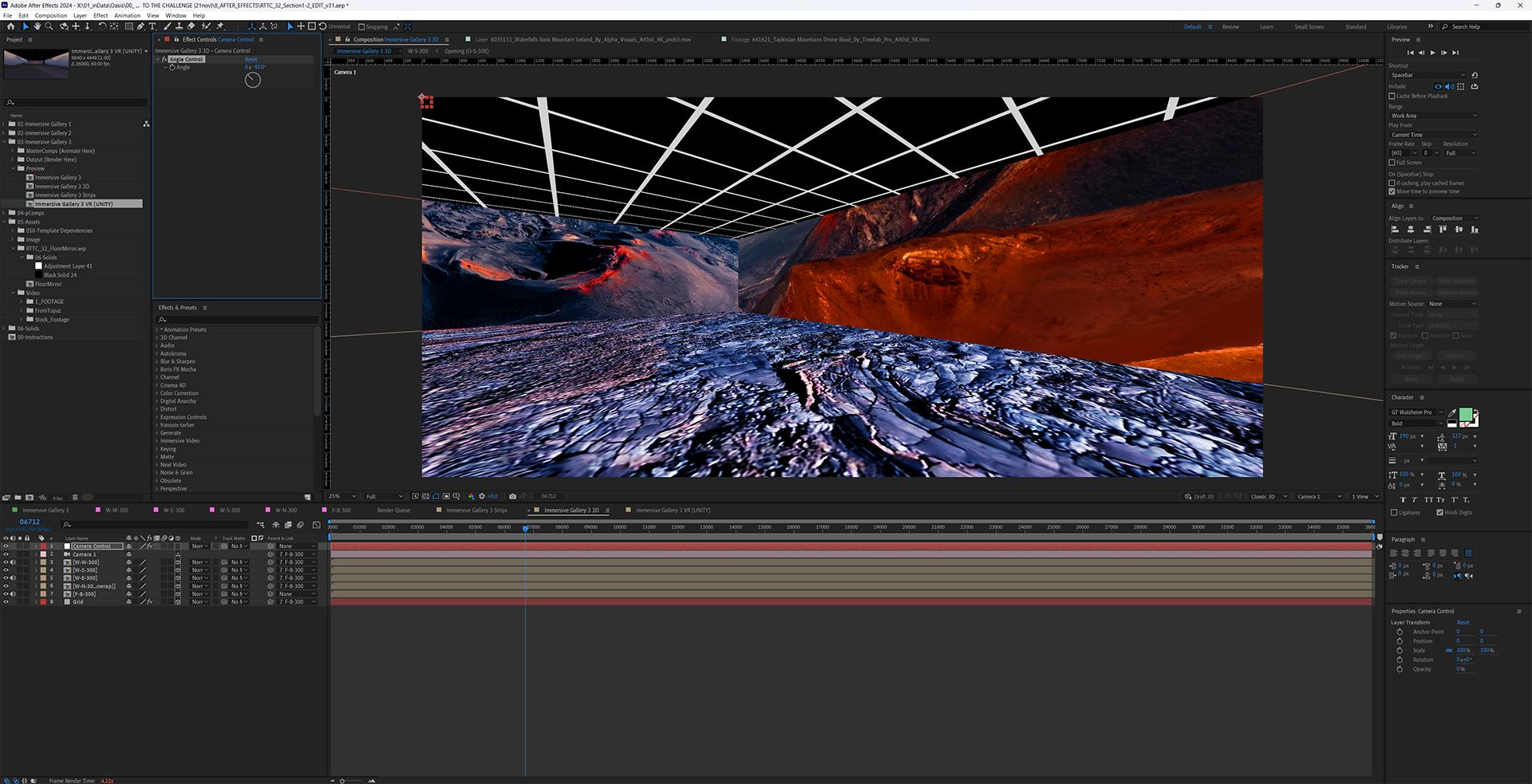
Task: Open the Composition menu
Action: point(51,15)
